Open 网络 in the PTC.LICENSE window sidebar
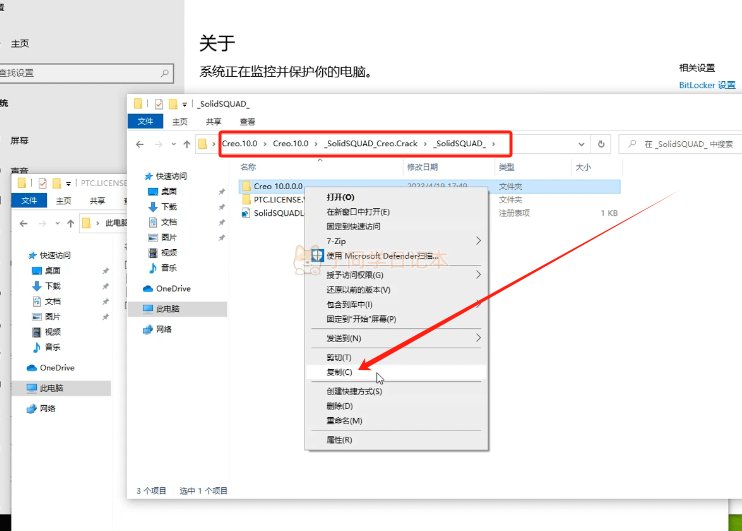 pyautogui.click(x=41, y=408)
